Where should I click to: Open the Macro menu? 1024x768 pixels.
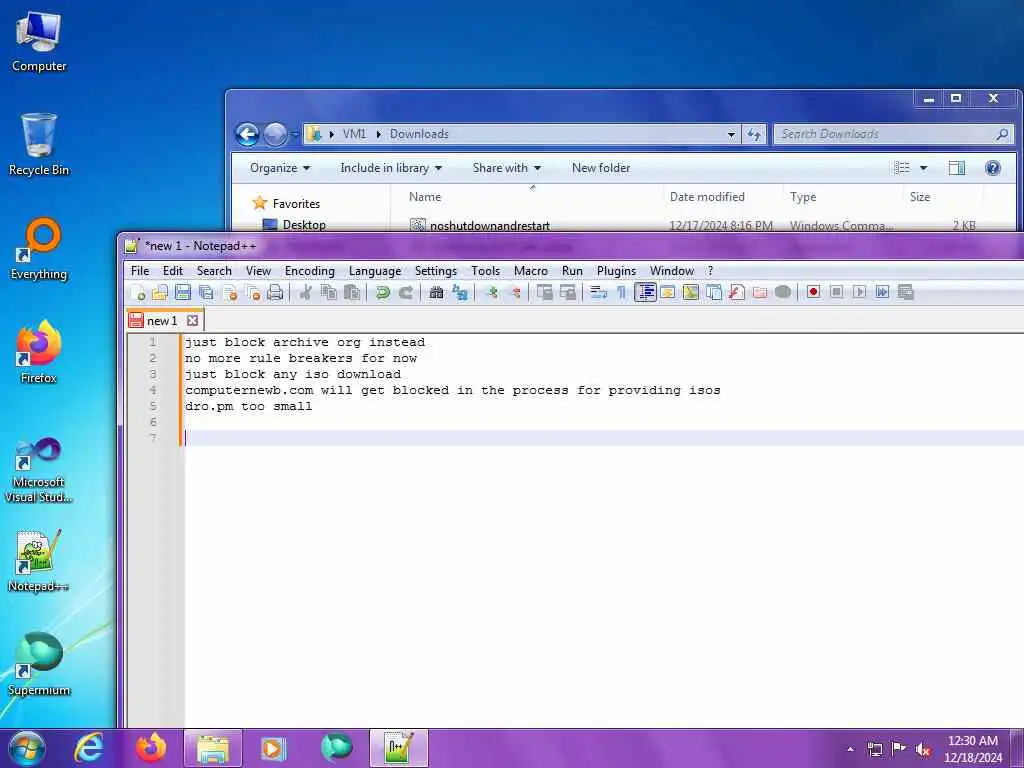coord(530,270)
